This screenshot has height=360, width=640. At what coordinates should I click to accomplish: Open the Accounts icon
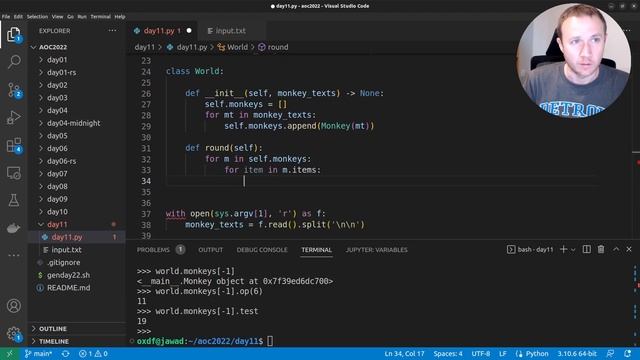pos(13,306)
